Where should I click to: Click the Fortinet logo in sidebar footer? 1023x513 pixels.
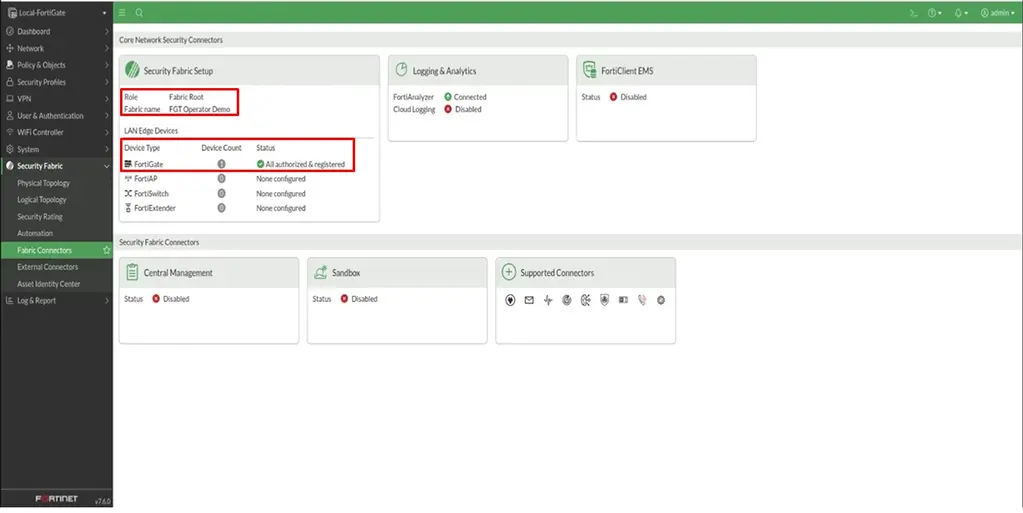56,499
